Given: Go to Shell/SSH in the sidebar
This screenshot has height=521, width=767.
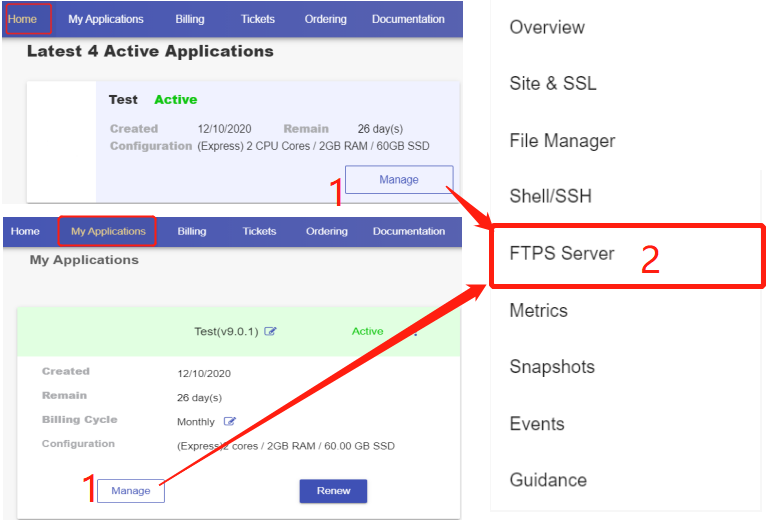Looking at the screenshot, I should tap(550, 196).
